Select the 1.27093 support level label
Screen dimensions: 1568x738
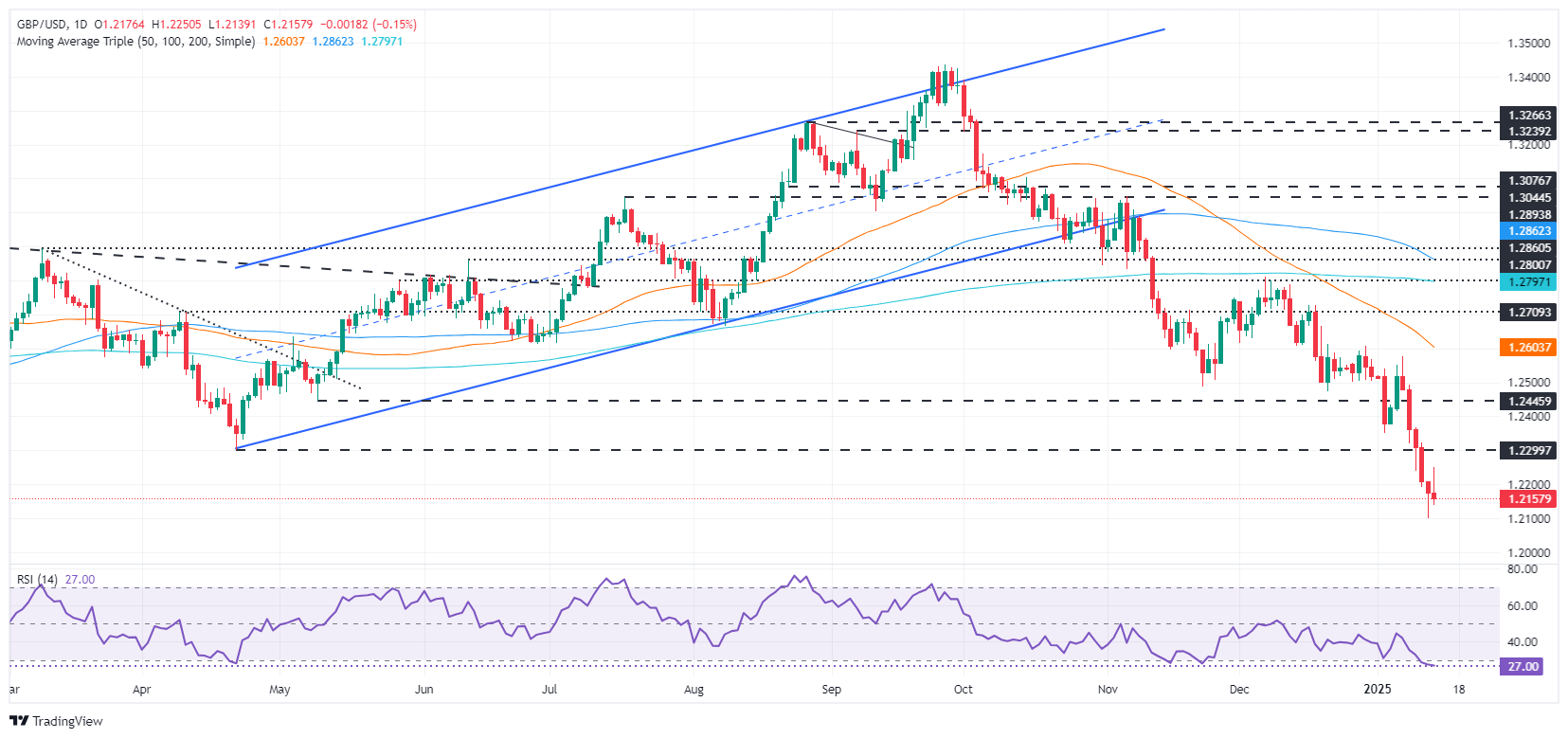(1528, 312)
